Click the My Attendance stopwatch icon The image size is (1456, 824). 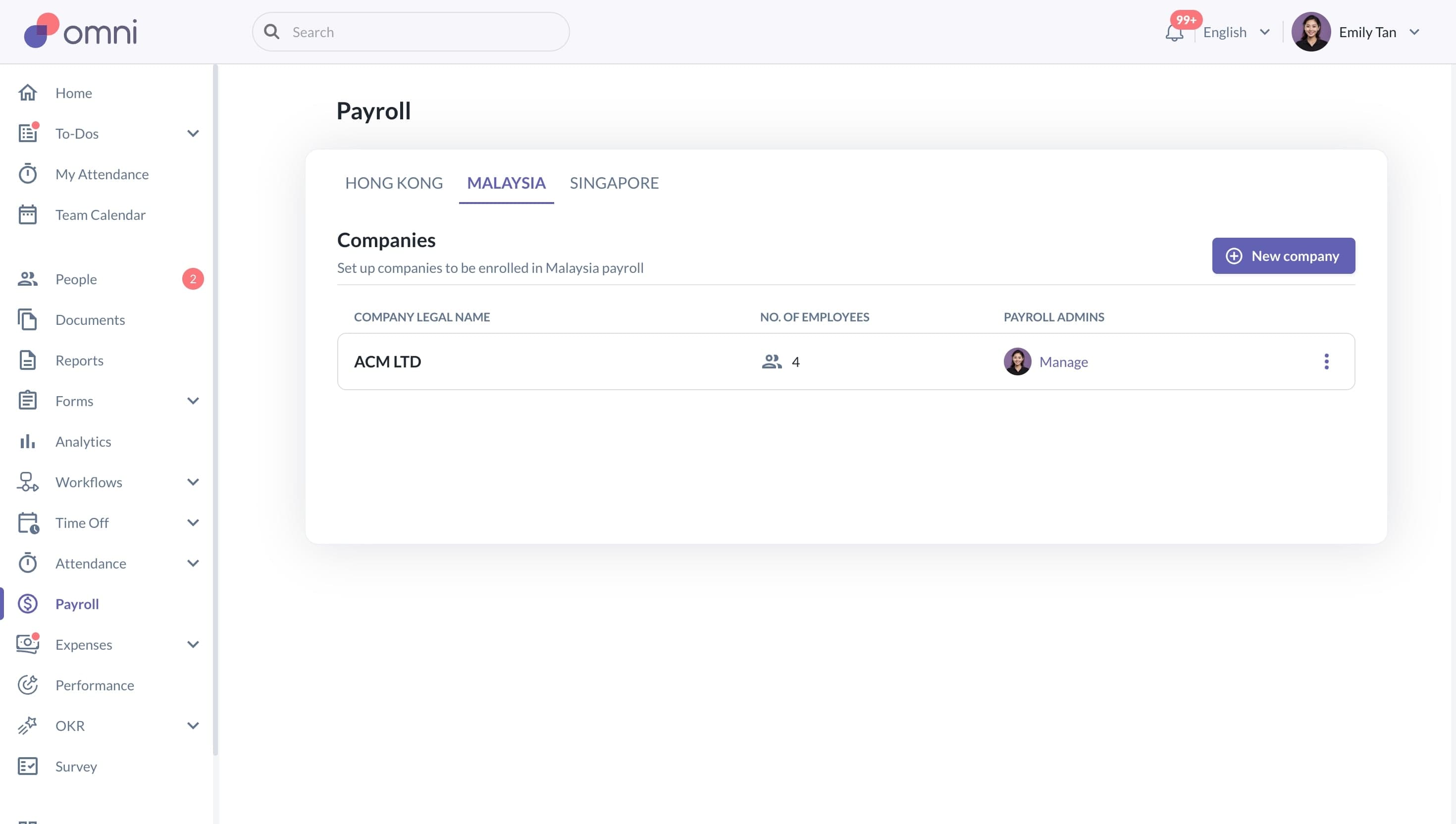[x=27, y=174]
